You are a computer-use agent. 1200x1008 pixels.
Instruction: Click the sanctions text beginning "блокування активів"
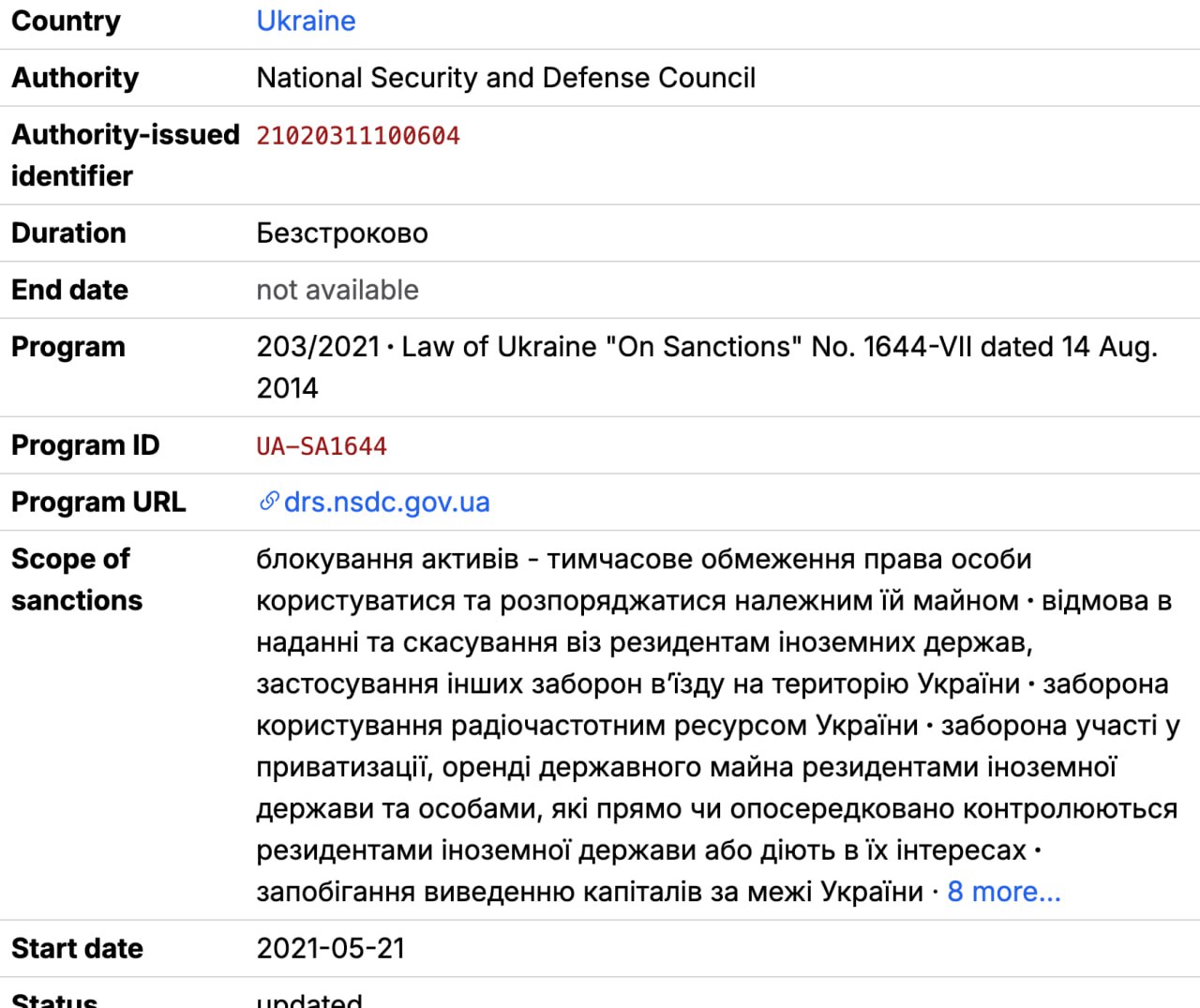click(718, 725)
